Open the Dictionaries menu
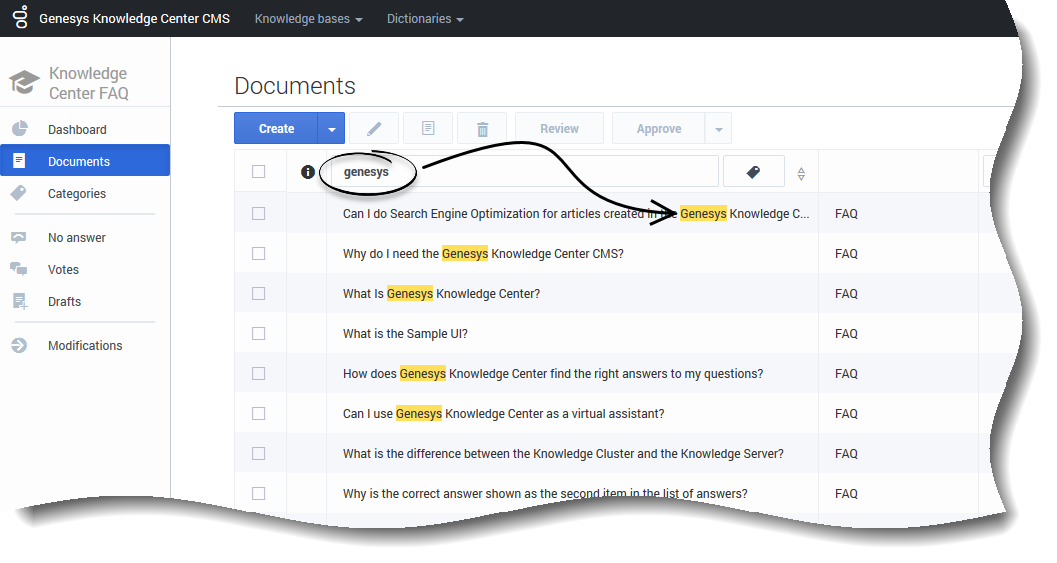The image size is (1057, 563). tap(425, 19)
